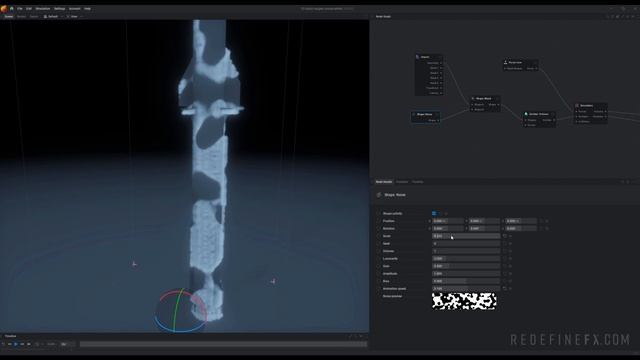This screenshot has width=640, height=360.
Task: Click the Shape output socket on Shape Noise
Action: tap(438, 120)
